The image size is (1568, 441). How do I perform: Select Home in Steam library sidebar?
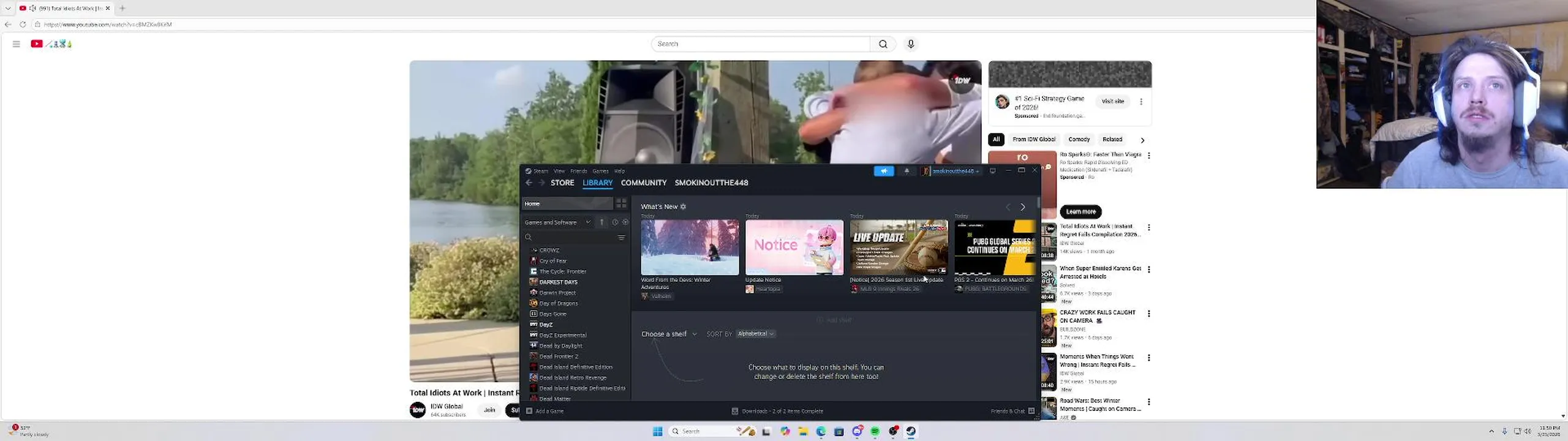pos(567,204)
